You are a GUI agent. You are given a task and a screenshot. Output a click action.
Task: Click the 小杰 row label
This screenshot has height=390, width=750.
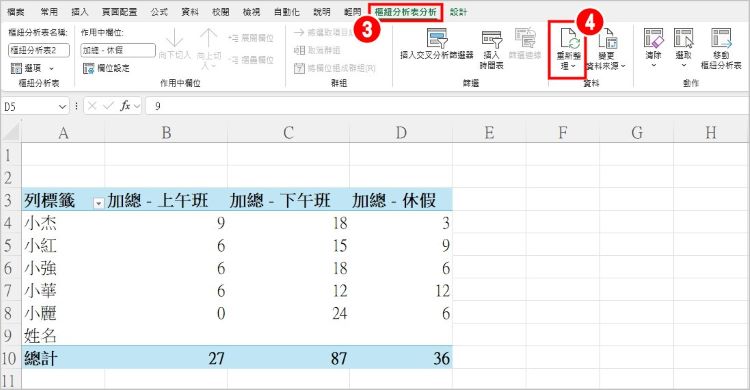pyautogui.click(x=41, y=223)
